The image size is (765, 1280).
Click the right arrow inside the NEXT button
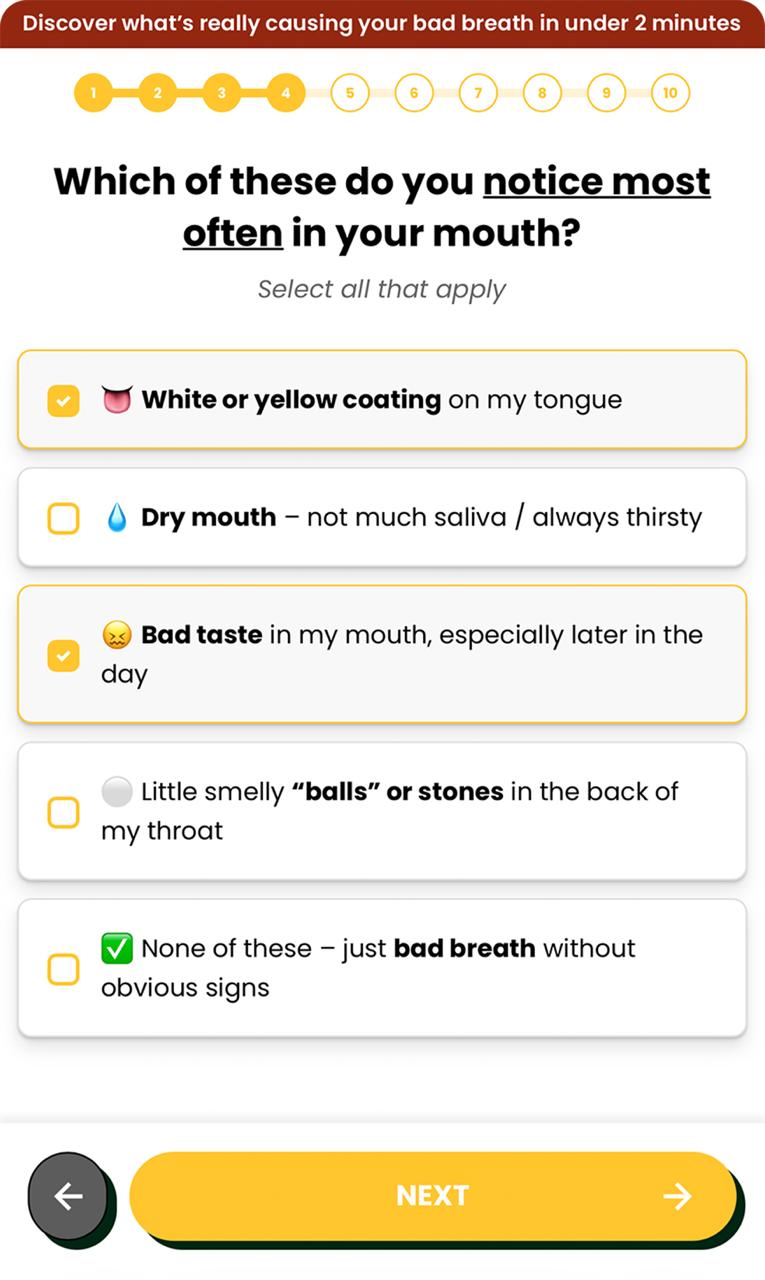pos(679,1196)
